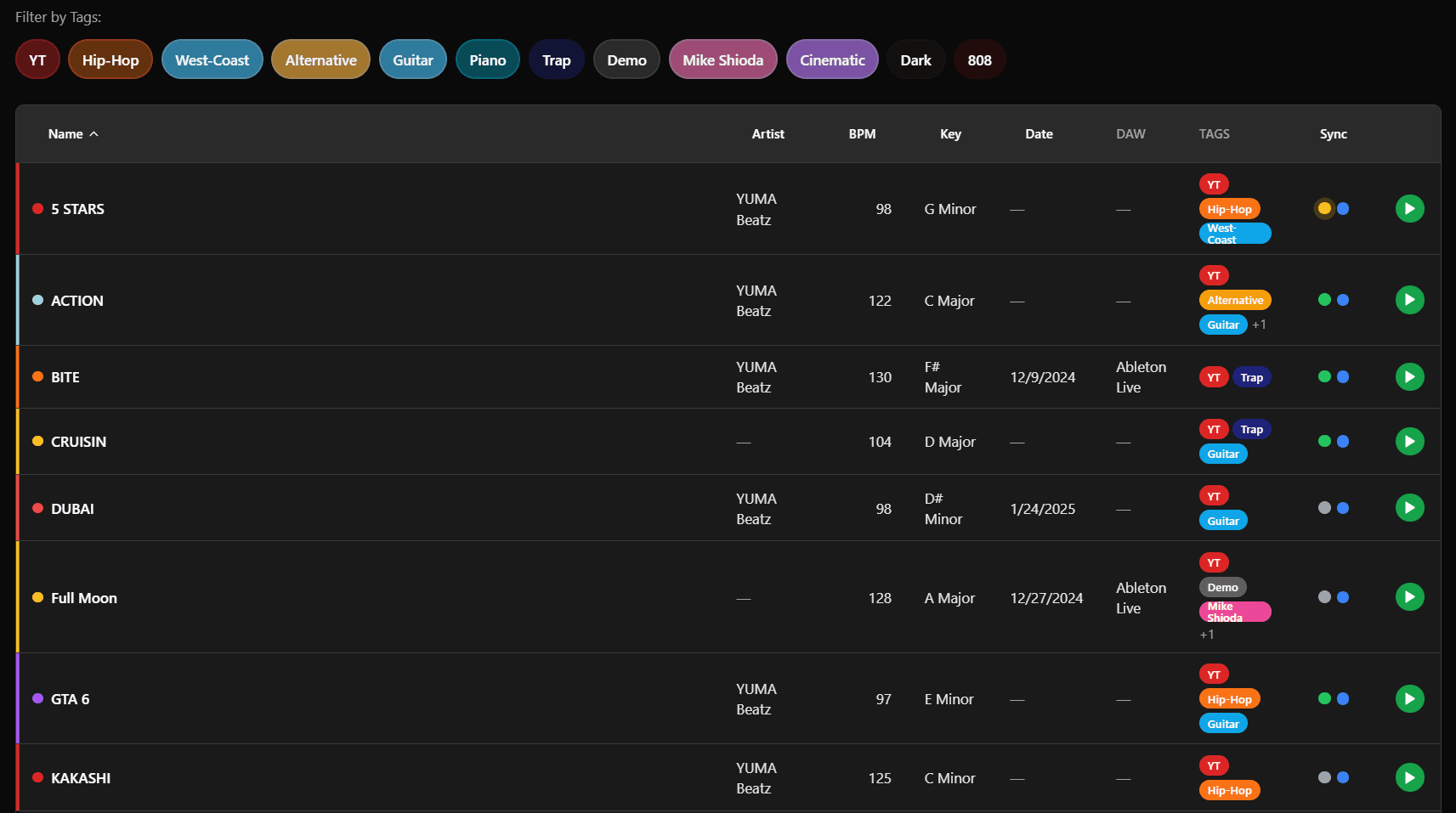The width and height of the screenshot is (1456, 813).
Task: Play the CRUISIN track
Action: pyautogui.click(x=1409, y=441)
